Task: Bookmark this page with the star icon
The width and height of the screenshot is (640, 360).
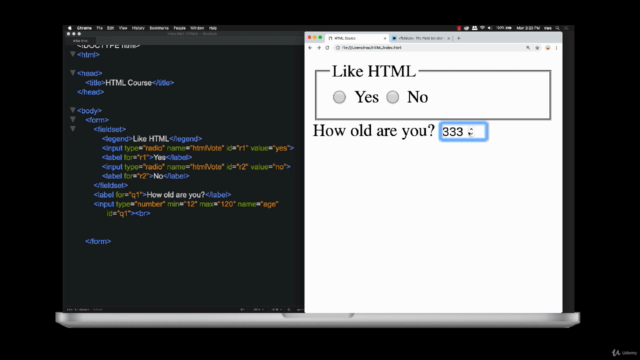Action: coord(537,48)
